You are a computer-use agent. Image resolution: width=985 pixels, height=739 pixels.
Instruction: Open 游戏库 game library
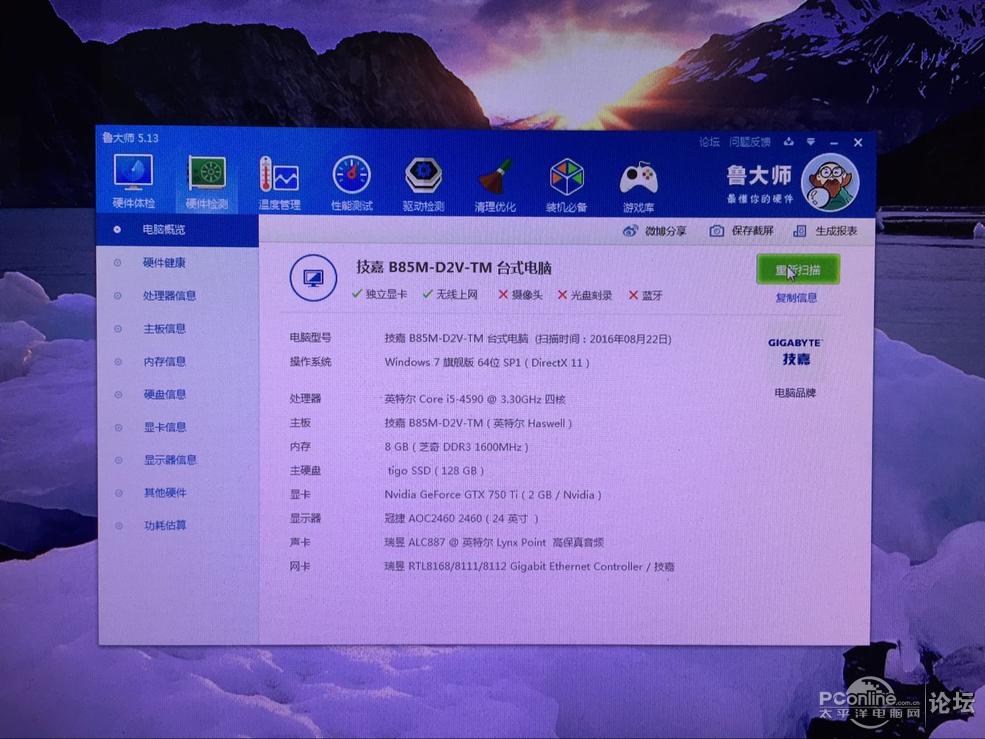click(x=638, y=187)
